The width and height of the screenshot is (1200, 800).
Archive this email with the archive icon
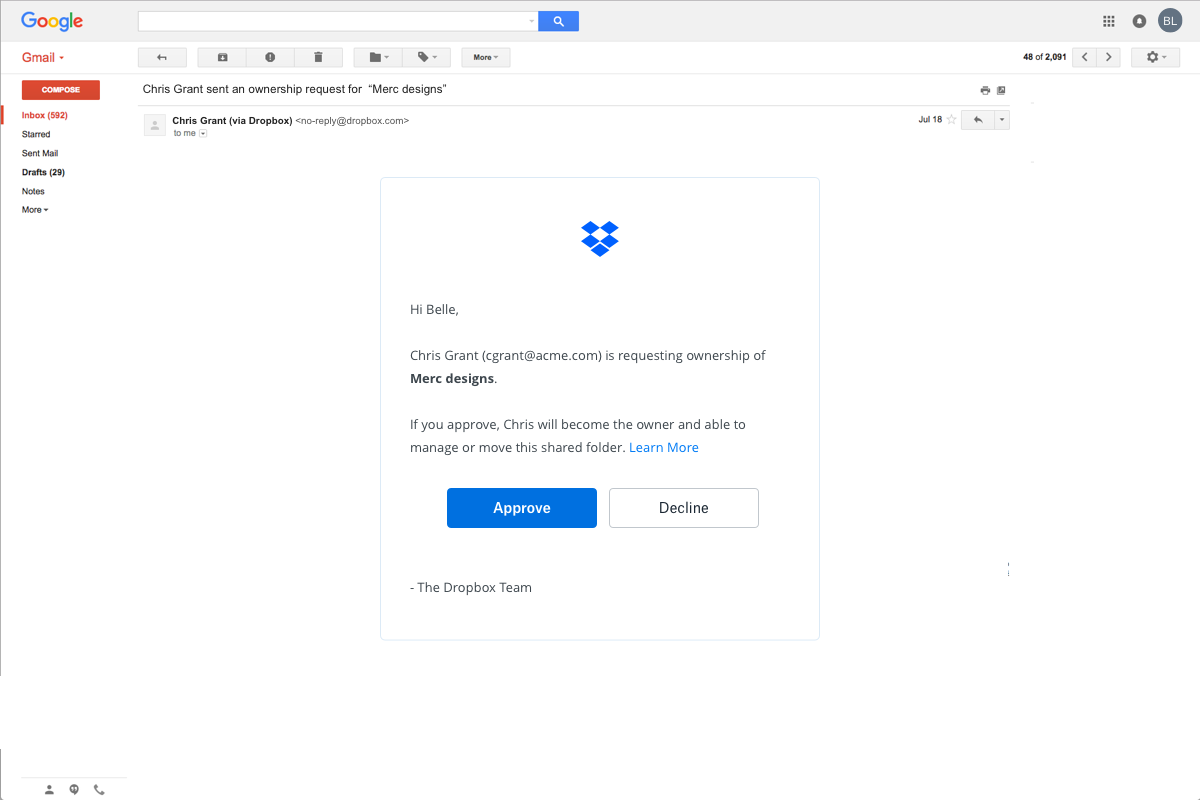pos(222,57)
